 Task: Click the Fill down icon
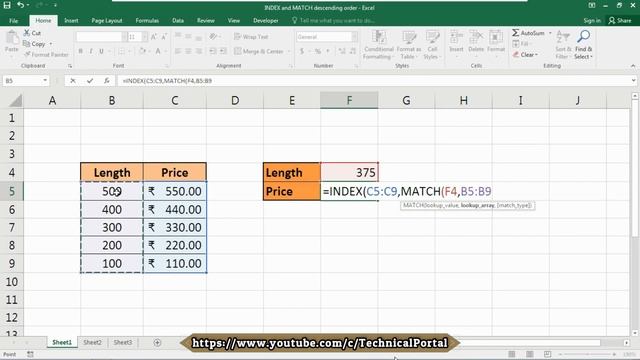(516, 44)
